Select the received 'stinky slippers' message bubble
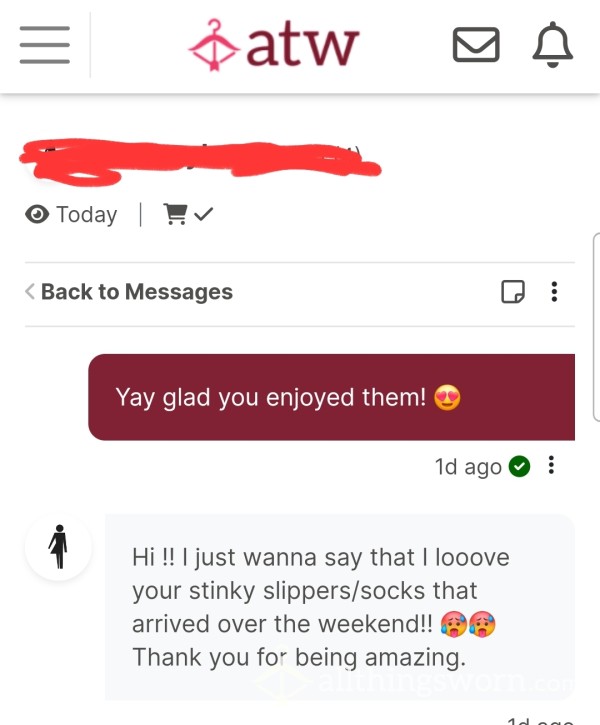 point(340,607)
